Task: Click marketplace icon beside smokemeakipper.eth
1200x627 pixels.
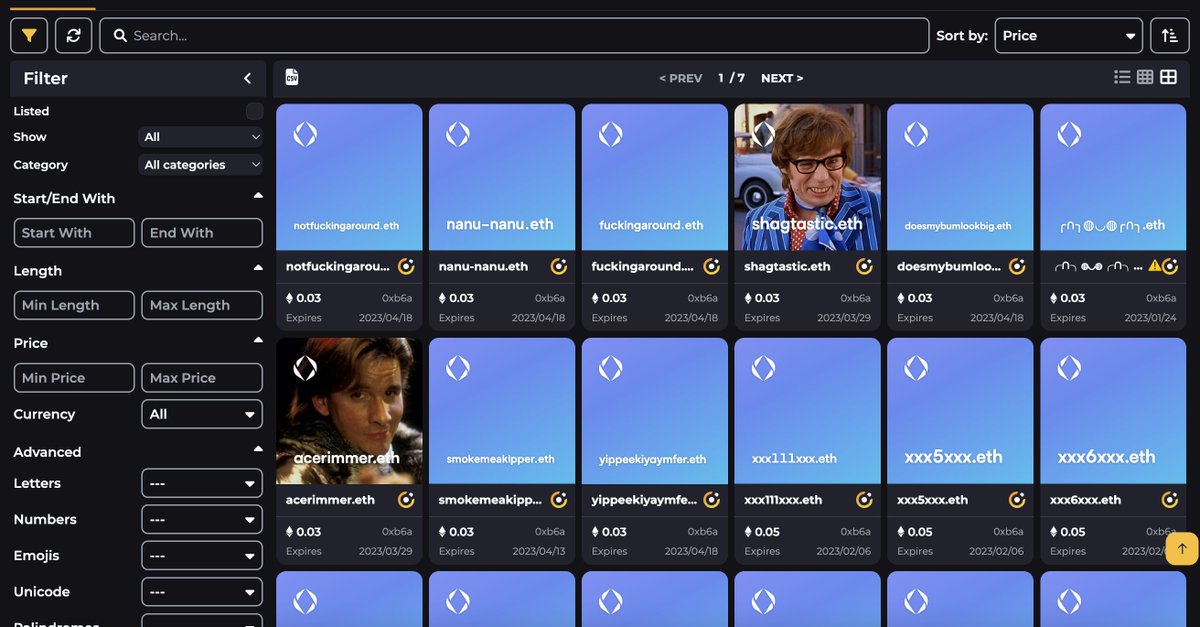Action: pos(559,499)
